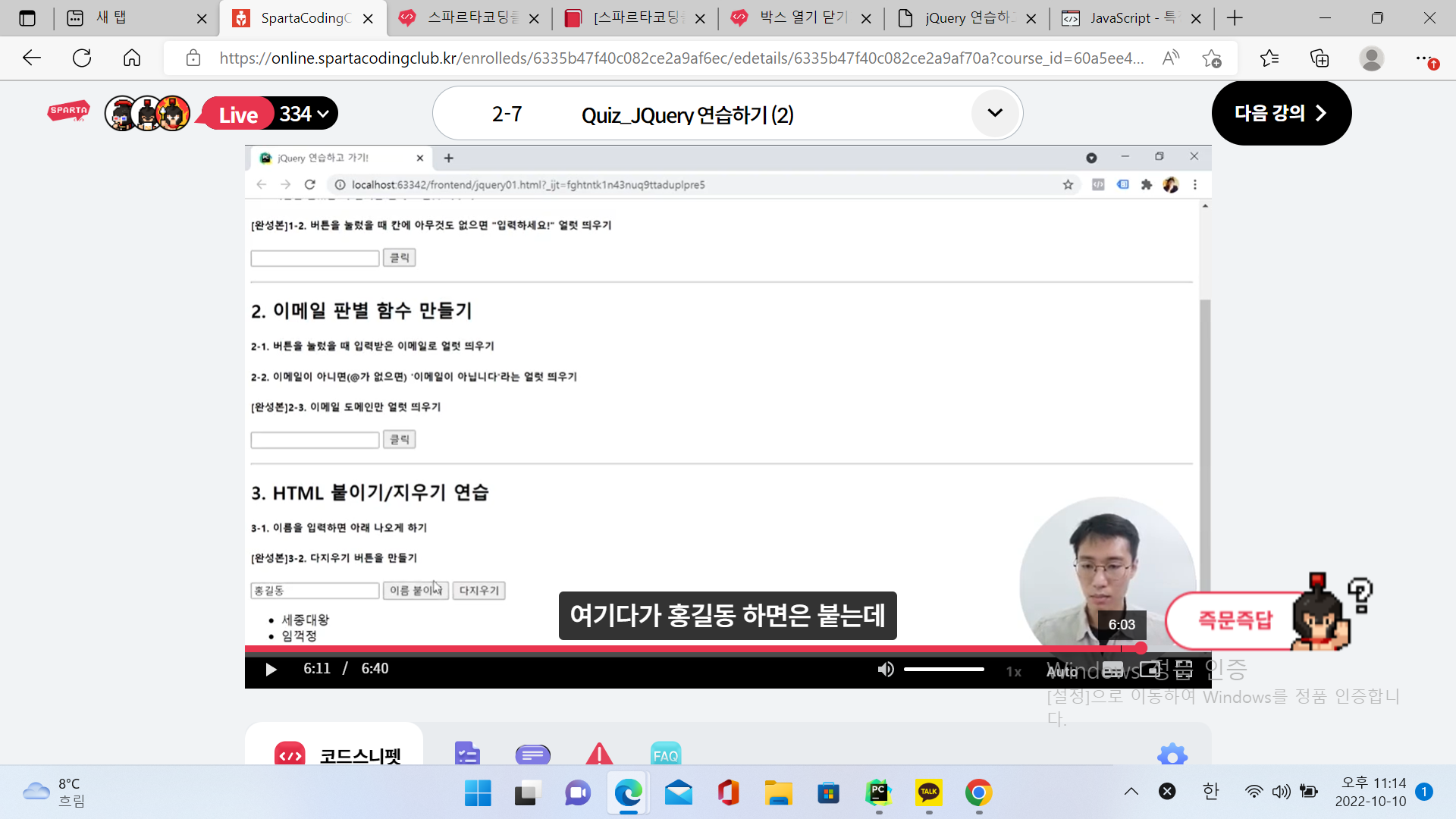Open PyCharm from the taskbar
The image size is (1456, 819).
tap(878, 792)
